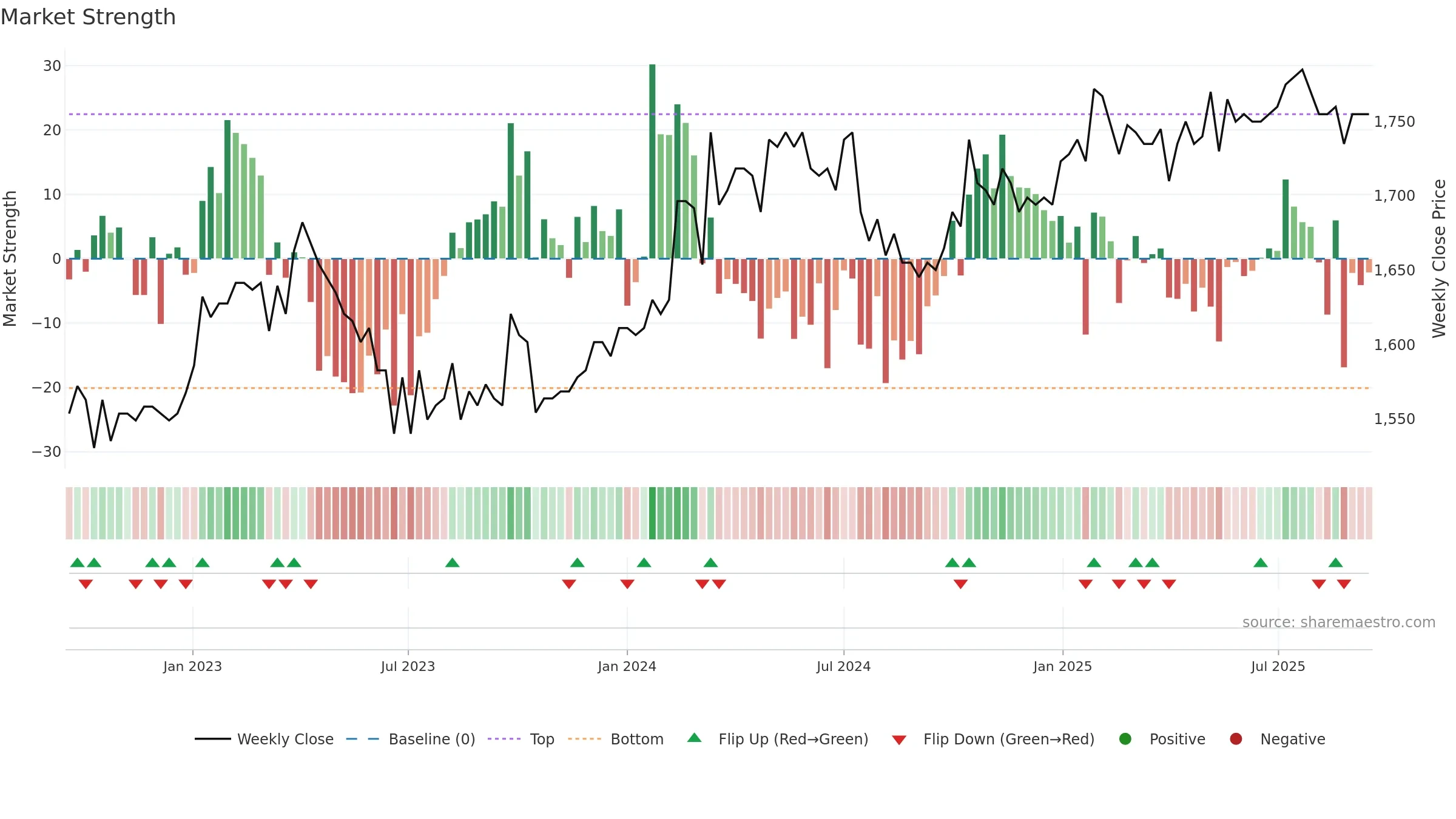Screen dimensions: 1456x819
Task: Click the Jul 2025 axis label
Action: [x=1278, y=666]
